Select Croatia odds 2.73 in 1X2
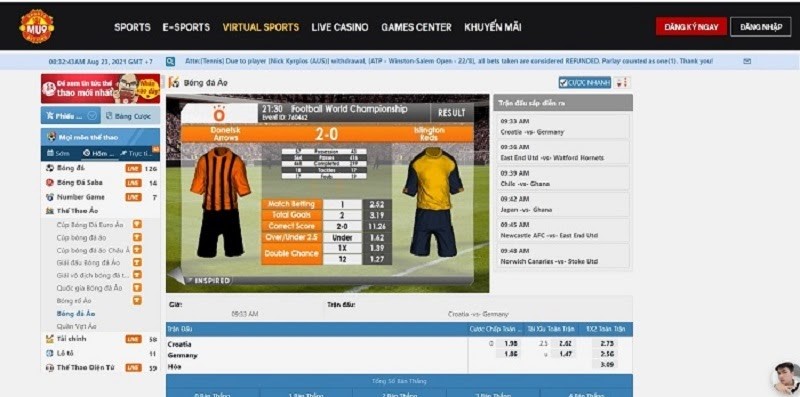This screenshot has height=397, width=800. (608, 343)
